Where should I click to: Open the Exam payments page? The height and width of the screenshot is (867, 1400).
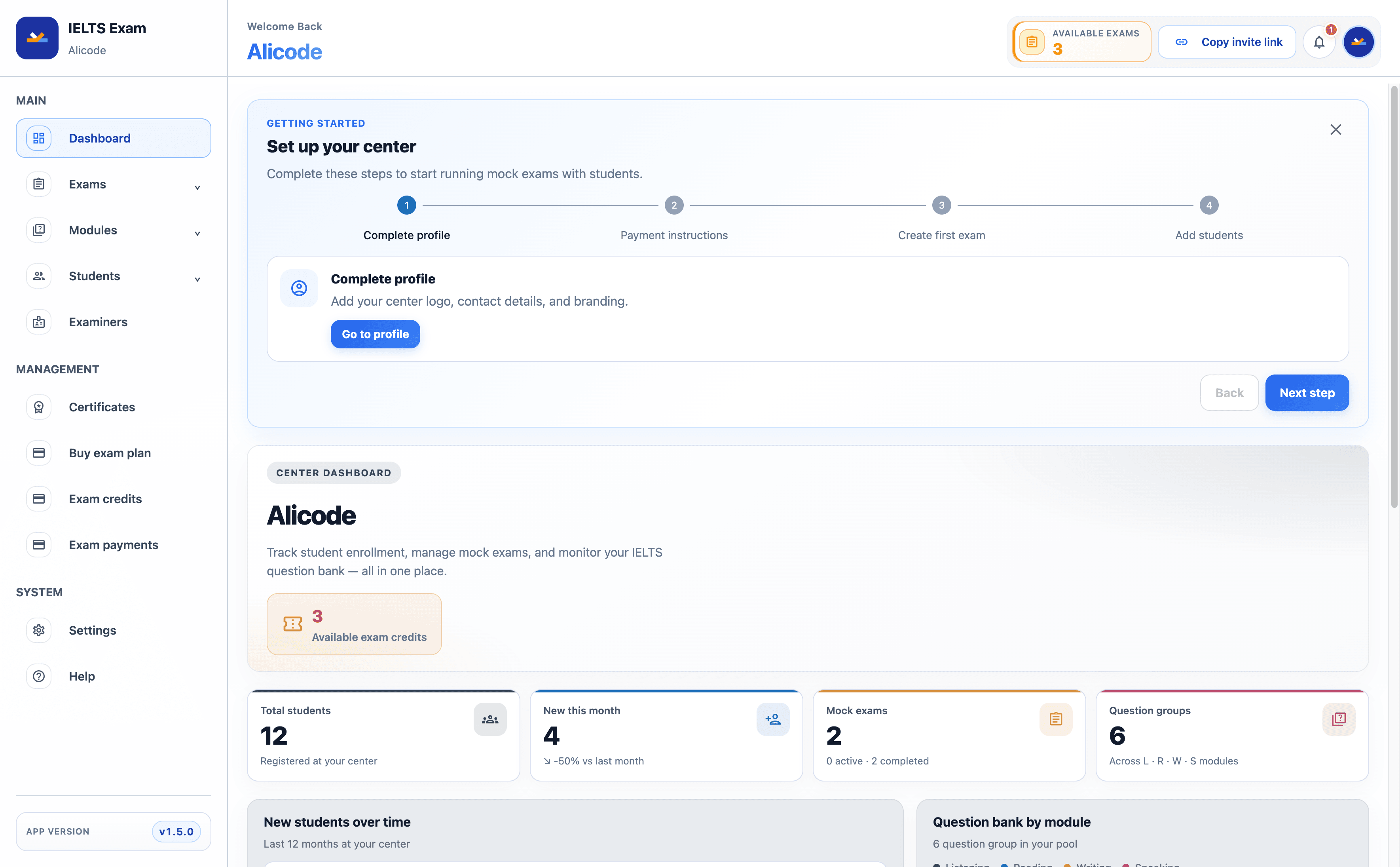[114, 545]
